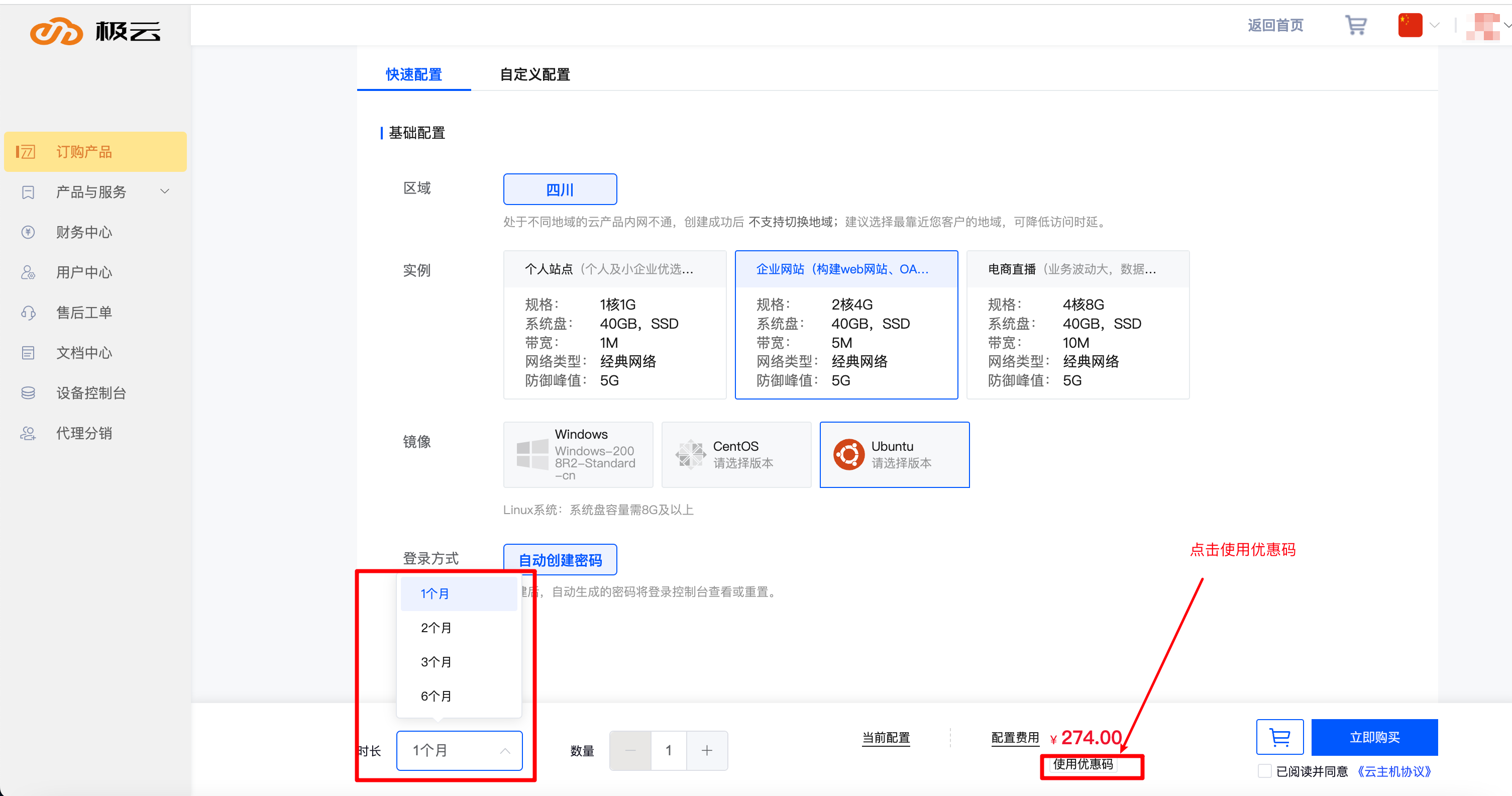Image resolution: width=1512 pixels, height=796 pixels.
Task: Click the shopping cart icon in header
Action: pyautogui.click(x=1355, y=25)
